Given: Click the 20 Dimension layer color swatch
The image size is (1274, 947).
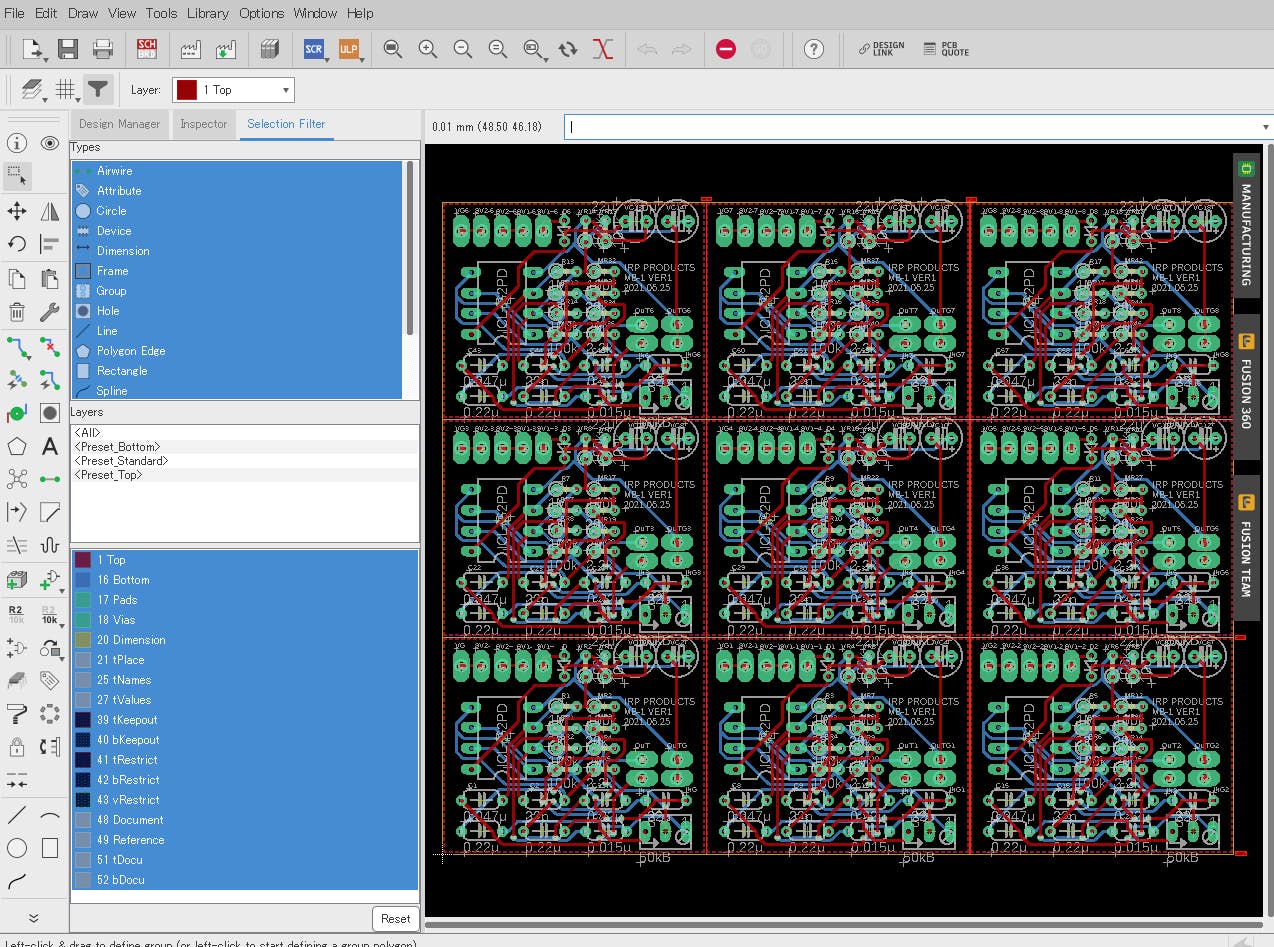Looking at the screenshot, I should 83,640.
